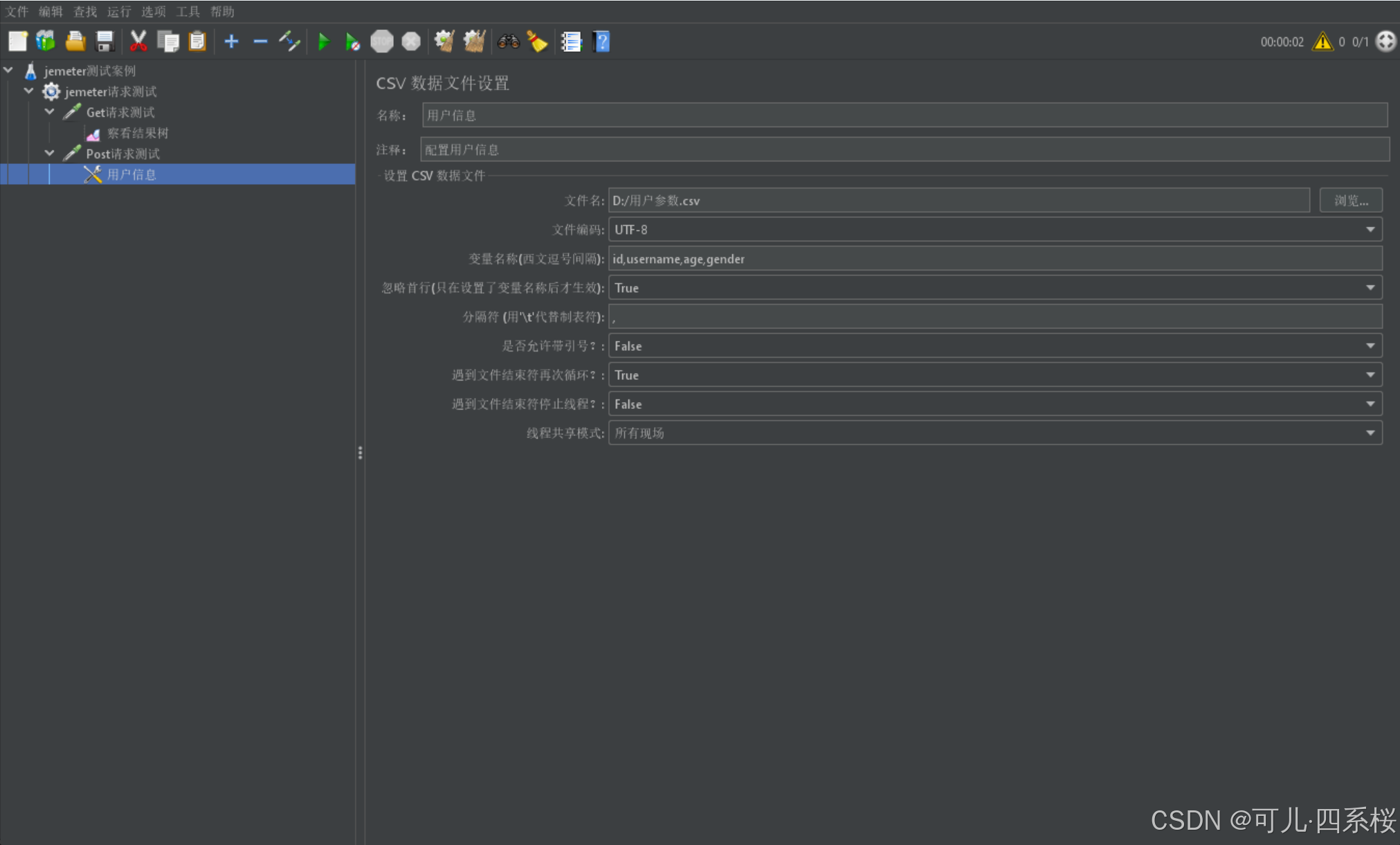Screen dimensions: 1400x845
Task: Select 察看结果树 in the tree
Action: (137, 133)
